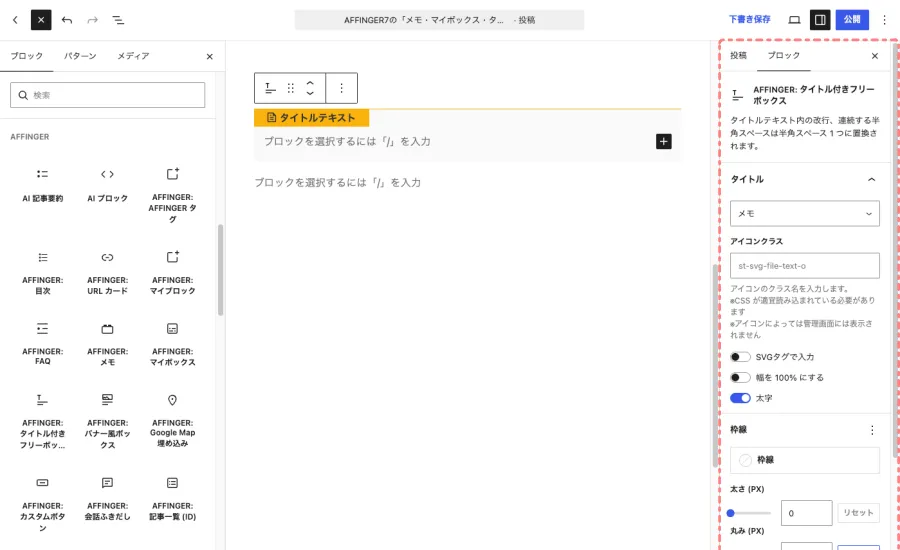Open the 枠線 section options menu

(872, 430)
